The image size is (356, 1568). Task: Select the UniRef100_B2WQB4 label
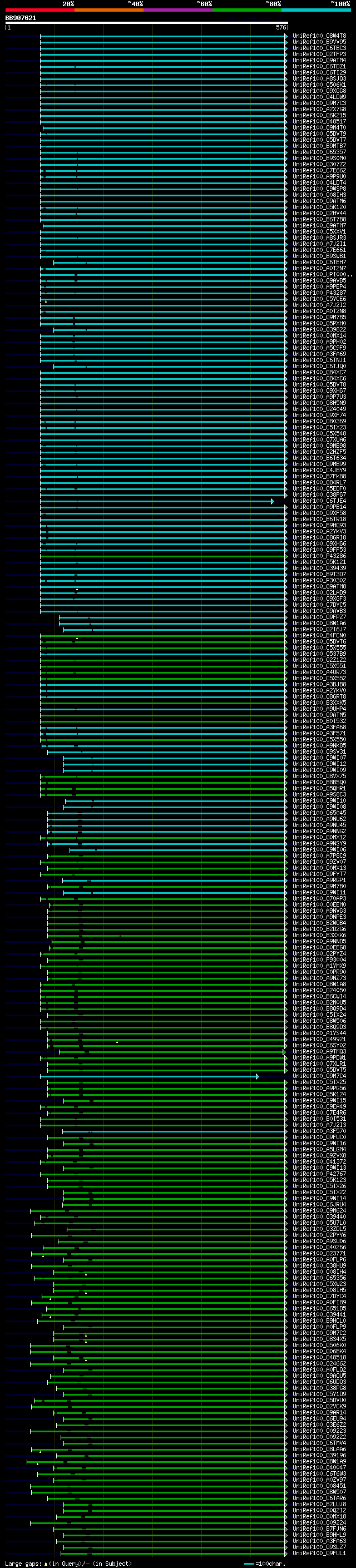pos(319,923)
